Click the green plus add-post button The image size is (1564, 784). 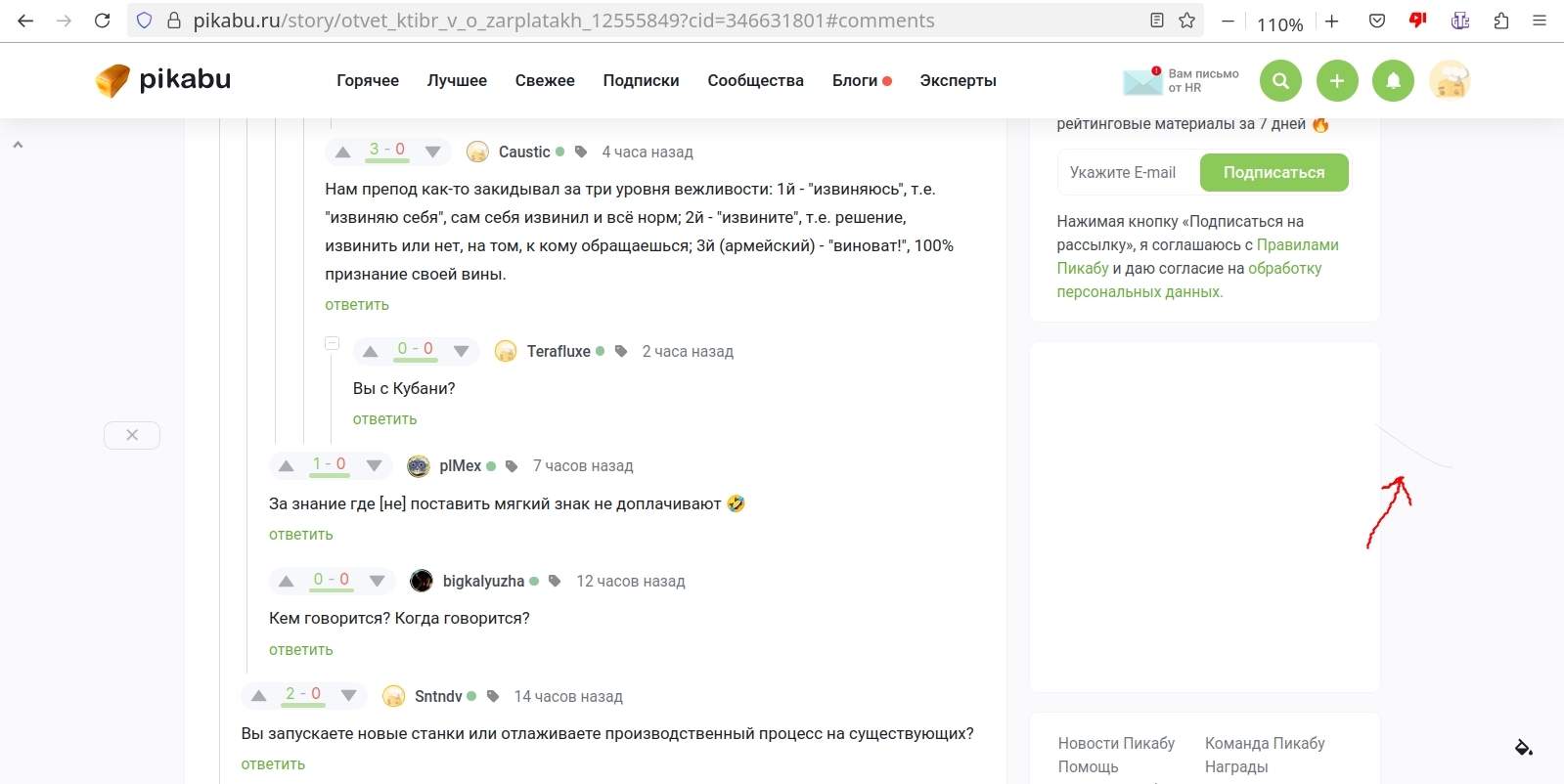tap(1337, 81)
